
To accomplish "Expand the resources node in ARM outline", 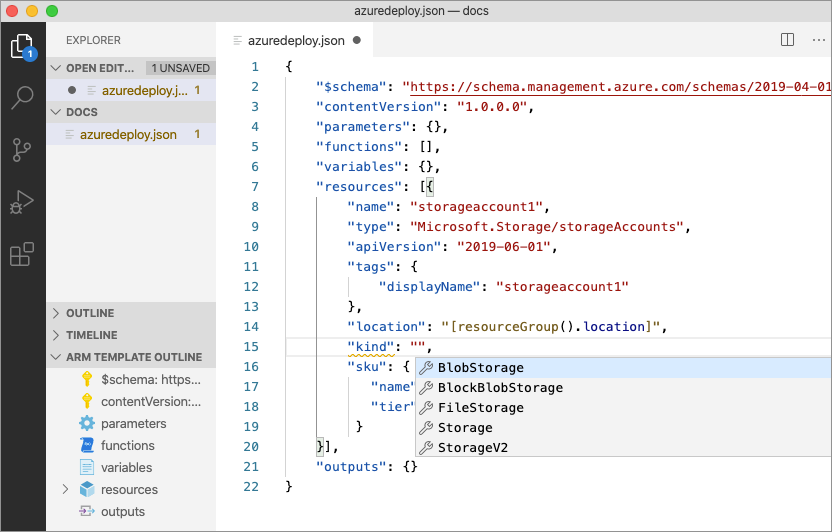I will (66, 490).
